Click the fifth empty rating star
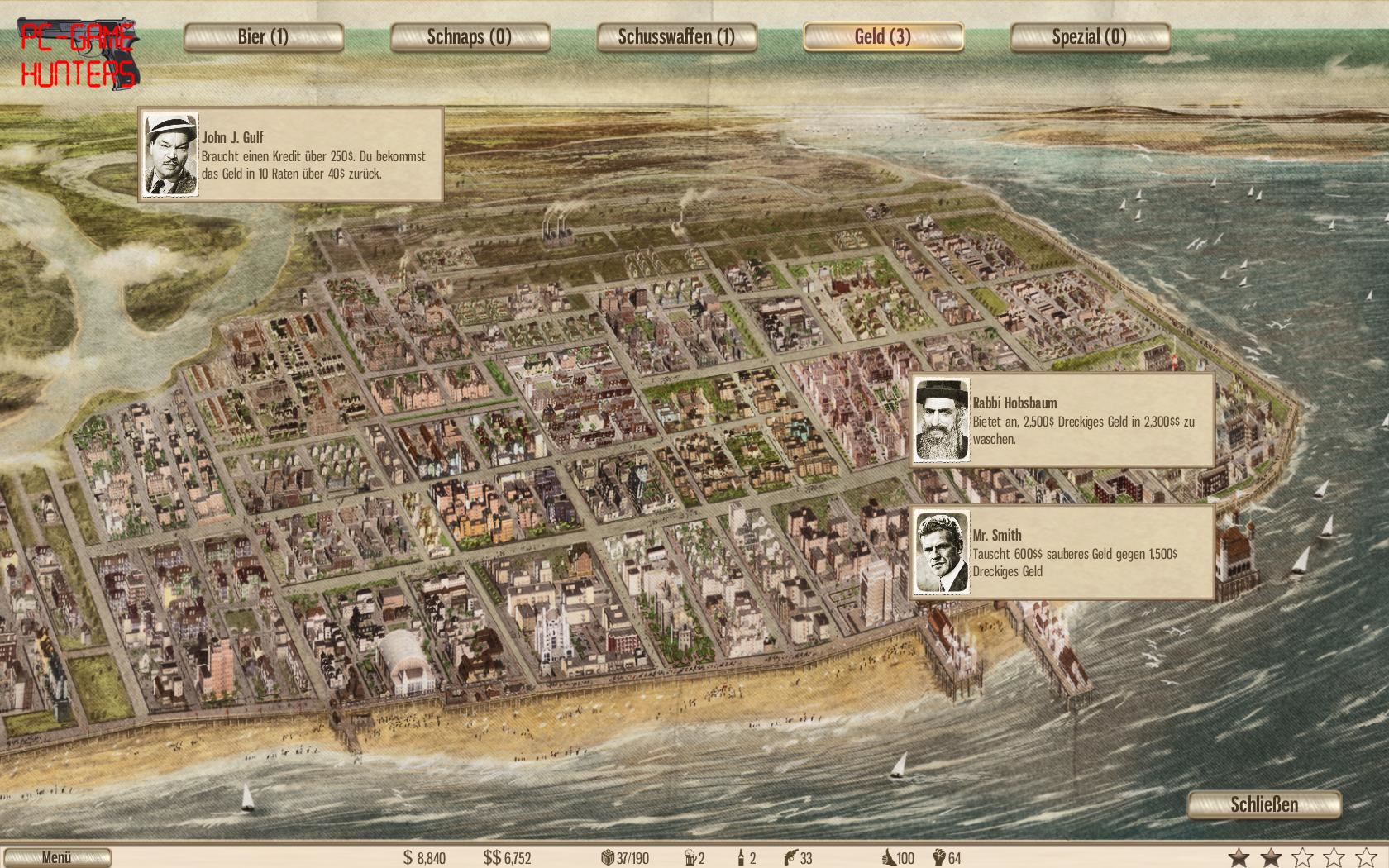 pyautogui.click(x=1367, y=856)
